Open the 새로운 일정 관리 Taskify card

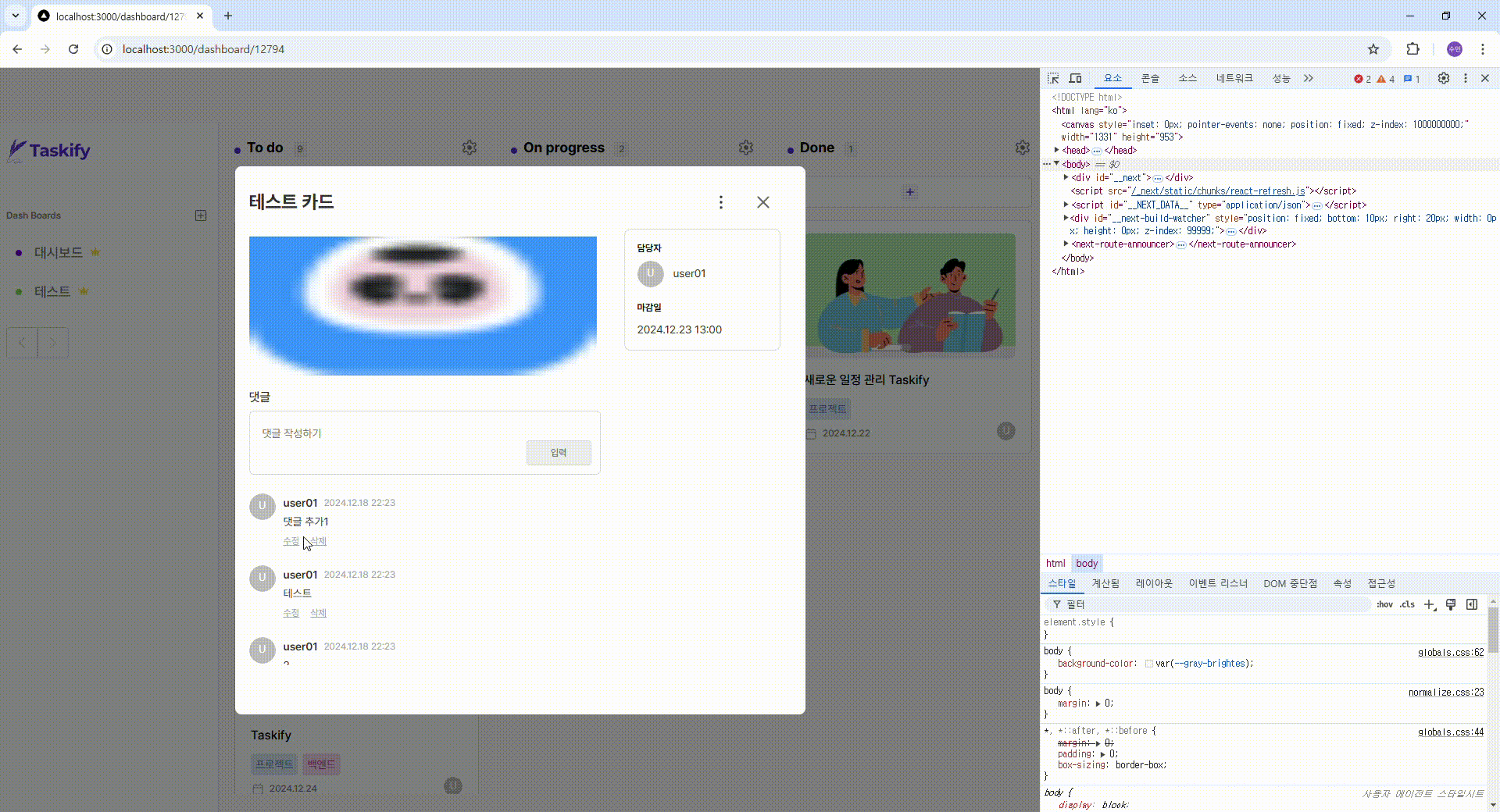(x=910, y=336)
